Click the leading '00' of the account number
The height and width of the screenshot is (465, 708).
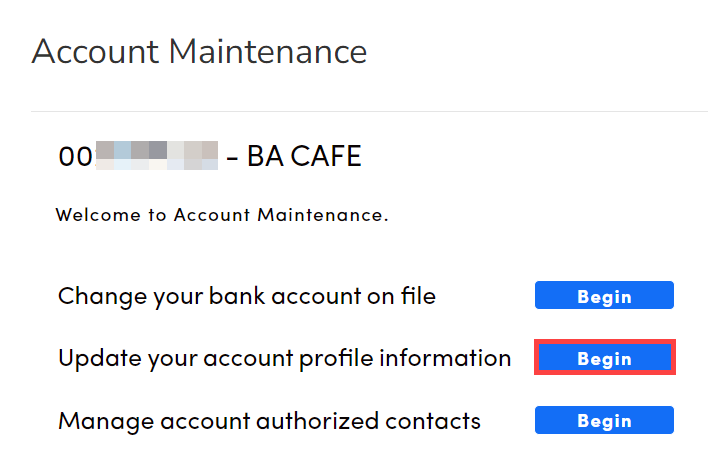[75, 156]
